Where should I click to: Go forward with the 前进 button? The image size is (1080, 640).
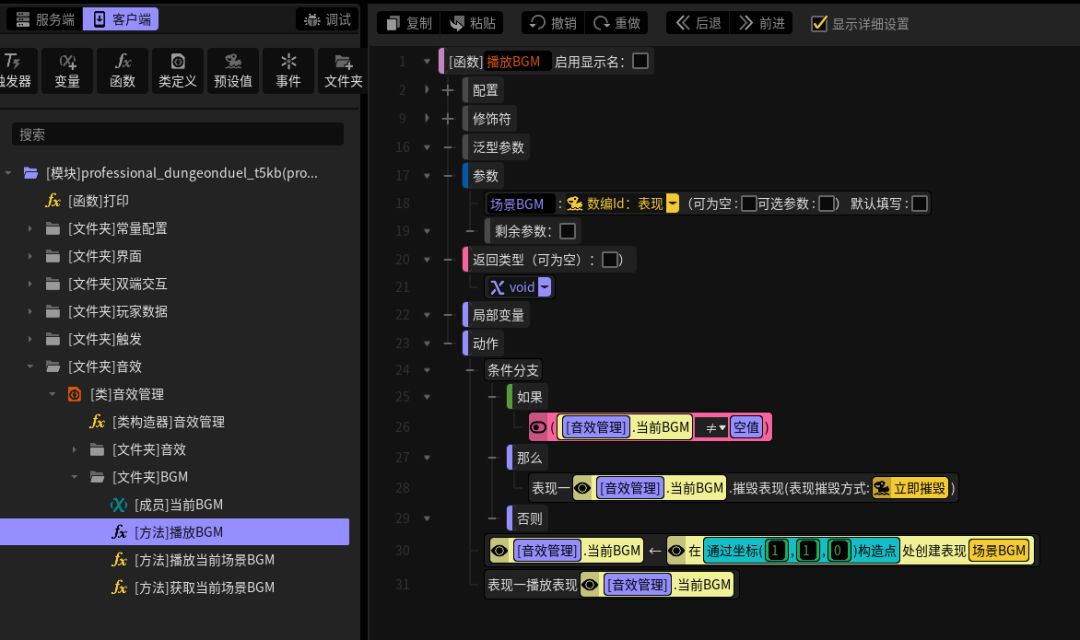point(761,23)
